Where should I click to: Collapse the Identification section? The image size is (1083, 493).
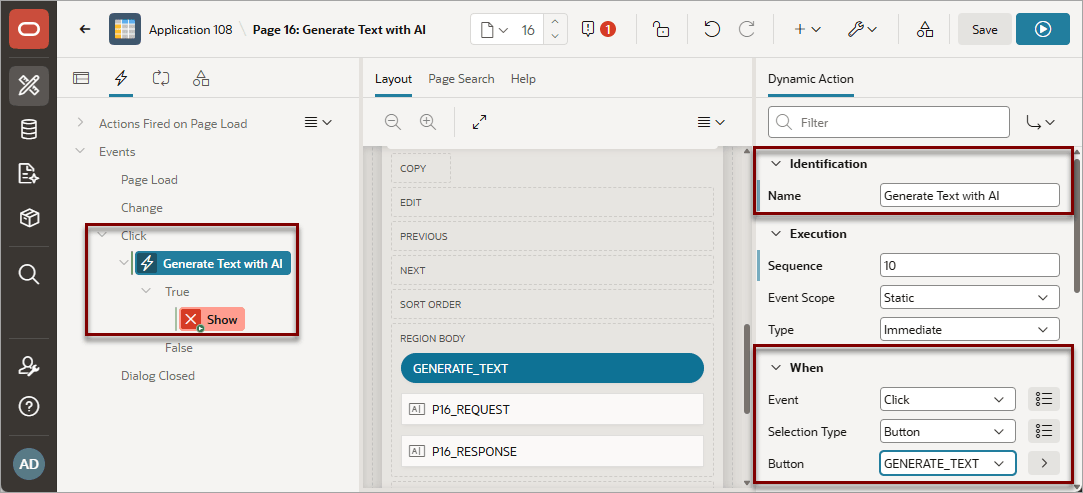click(x=776, y=164)
